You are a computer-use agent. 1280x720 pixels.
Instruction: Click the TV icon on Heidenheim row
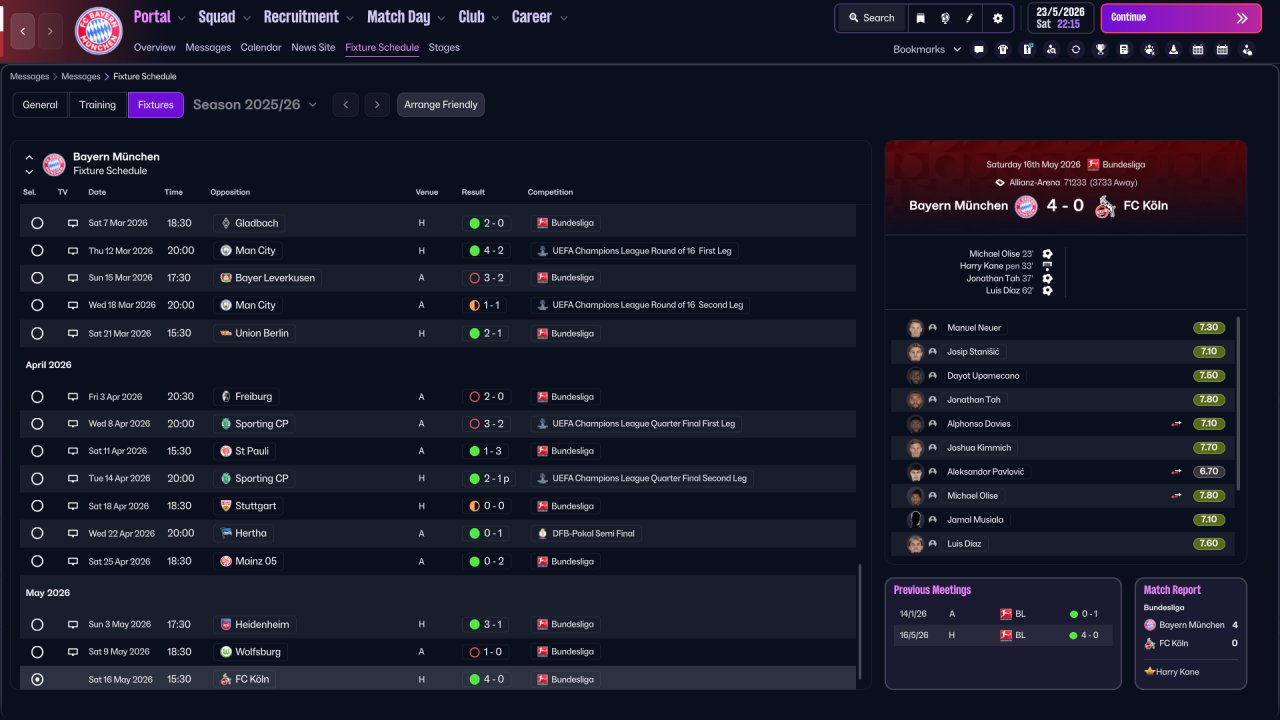[x=72, y=625]
